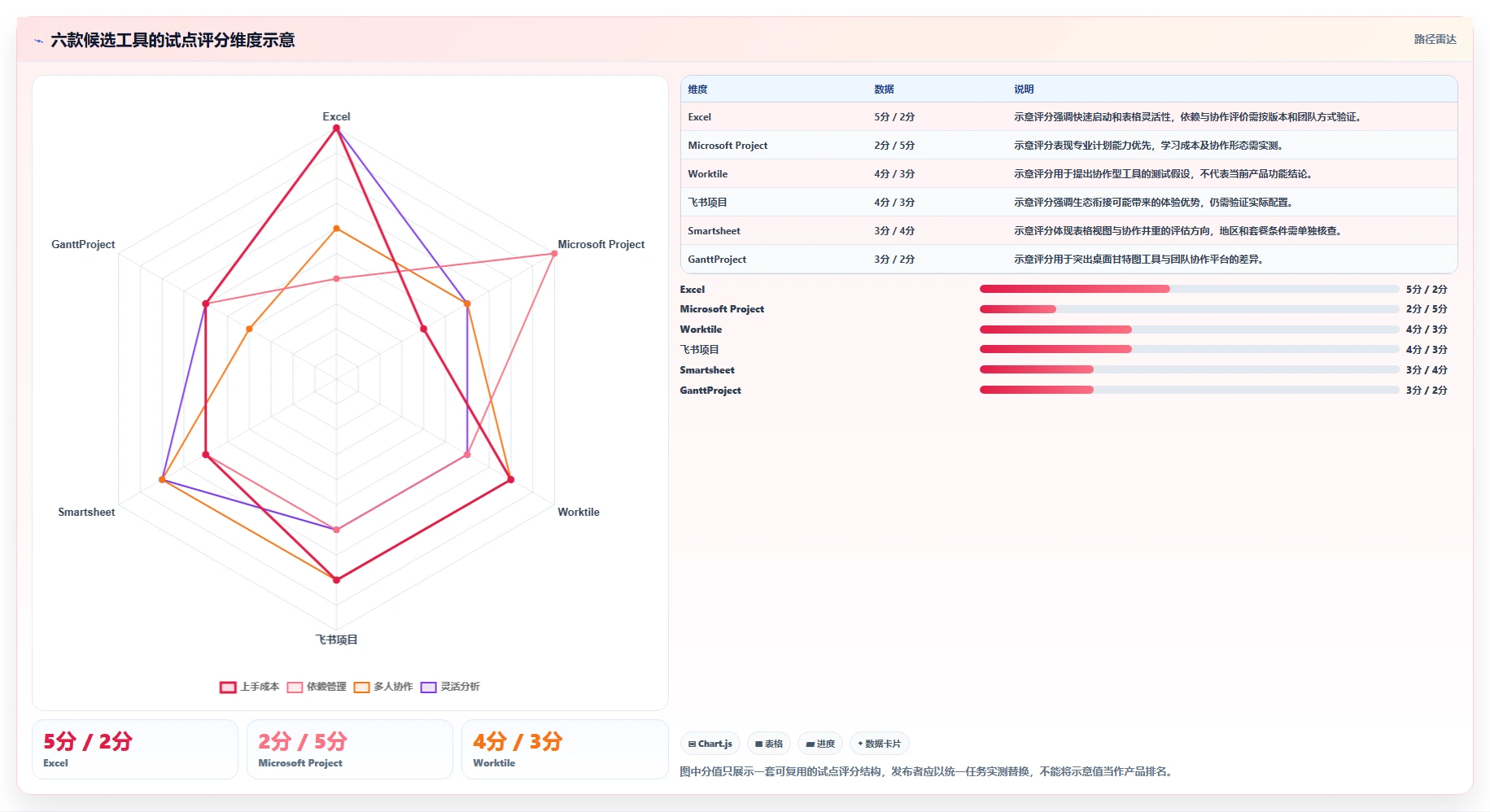1490x812 pixels.
Task: Click the Smartsheet progress bar
Action: [x=1189, y=369]
